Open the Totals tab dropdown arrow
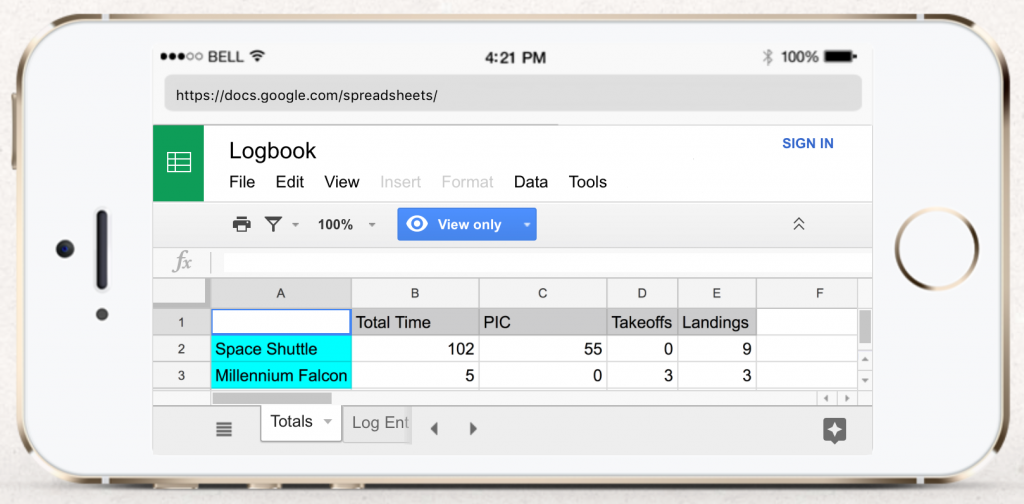 coord(327,422)
